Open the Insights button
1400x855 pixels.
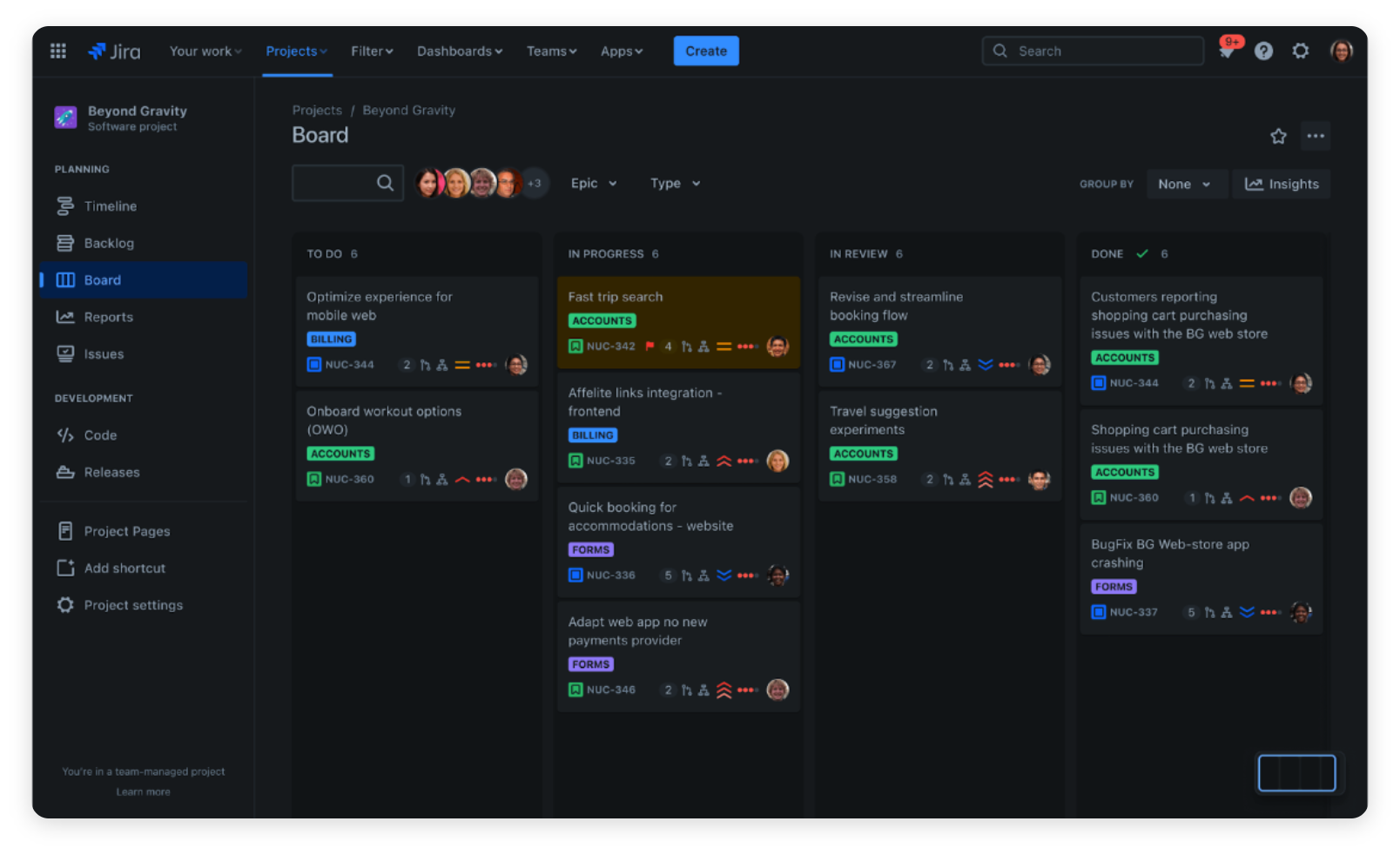(1282, 184)
